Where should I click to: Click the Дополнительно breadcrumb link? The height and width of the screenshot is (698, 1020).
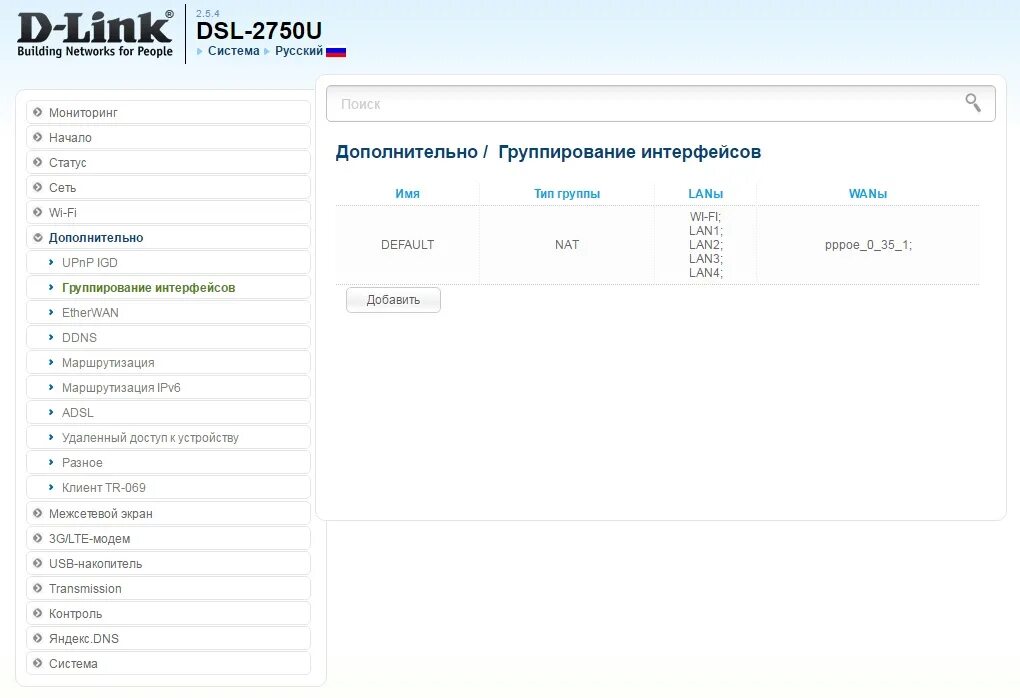(x=407, y=152)
